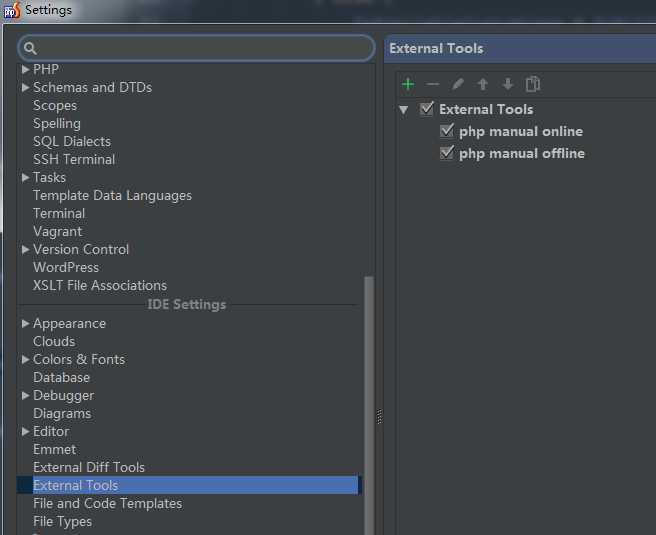Expand the Version Control settings node
The image size is (656, 535).
click(x=25, y=249)
